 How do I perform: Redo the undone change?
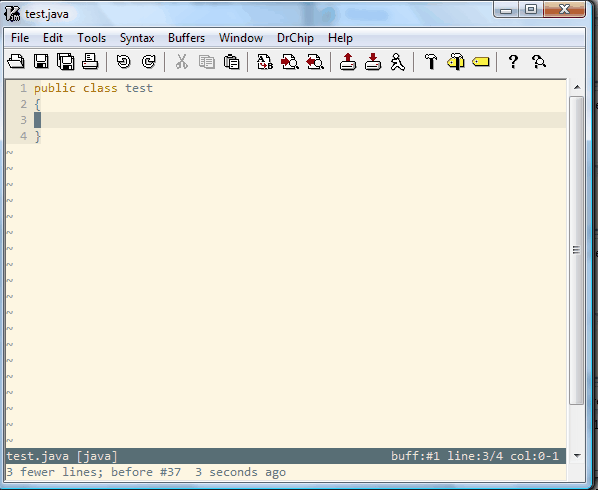pos(149,61)
